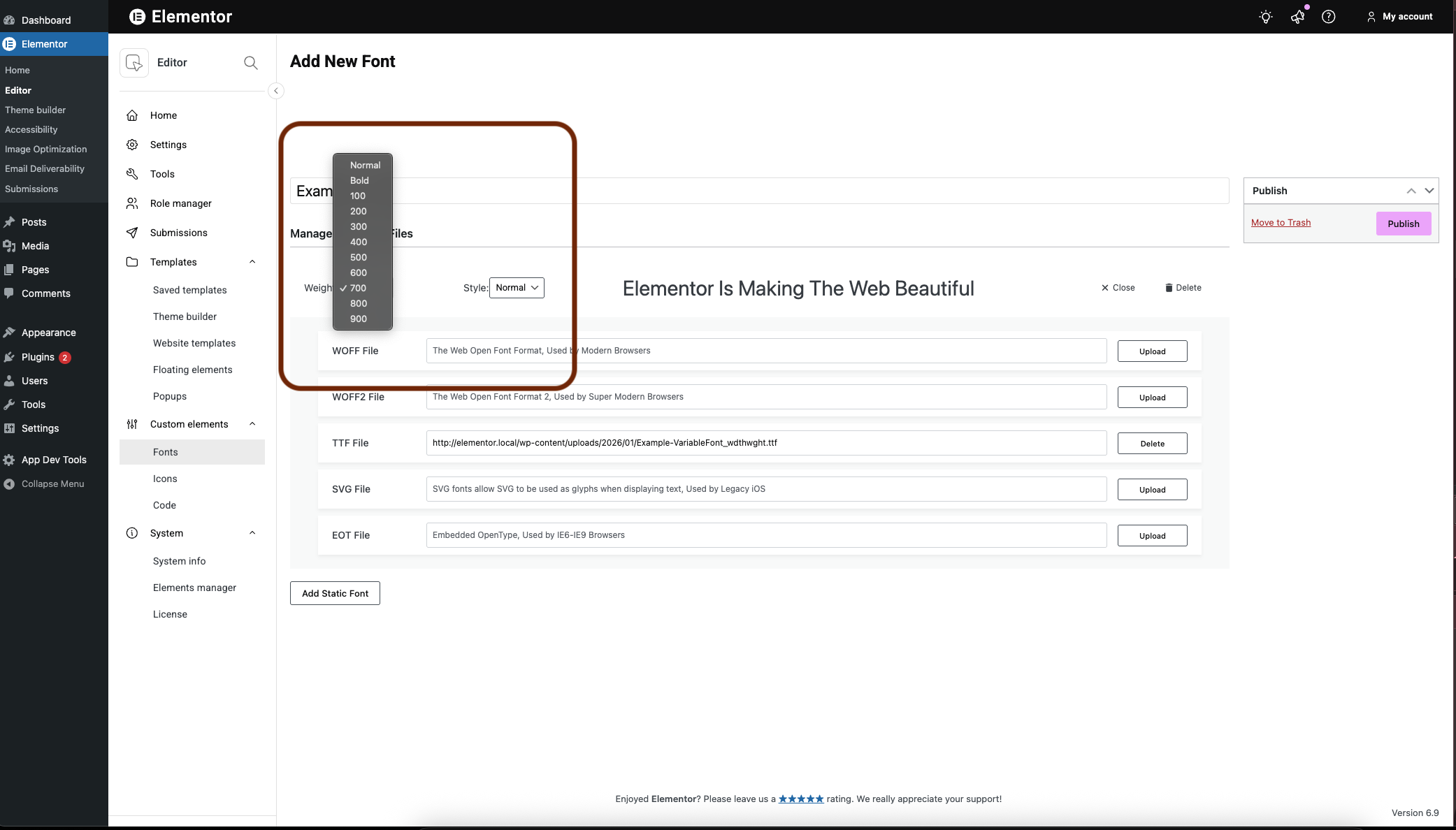The width and height of the screenshot is (1456, 830).
Task: Click the Move to Trash link
Action: [x=1281, y=223]
